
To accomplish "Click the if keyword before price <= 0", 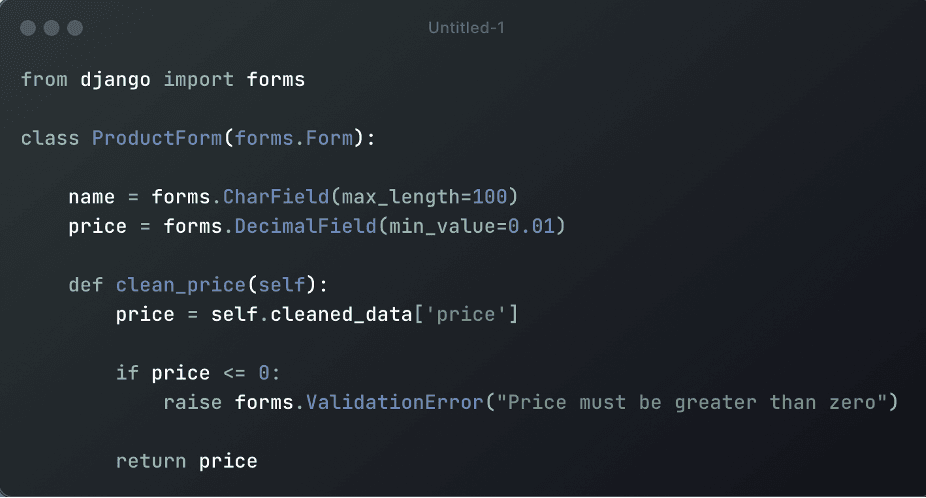I will pos(127,373).
